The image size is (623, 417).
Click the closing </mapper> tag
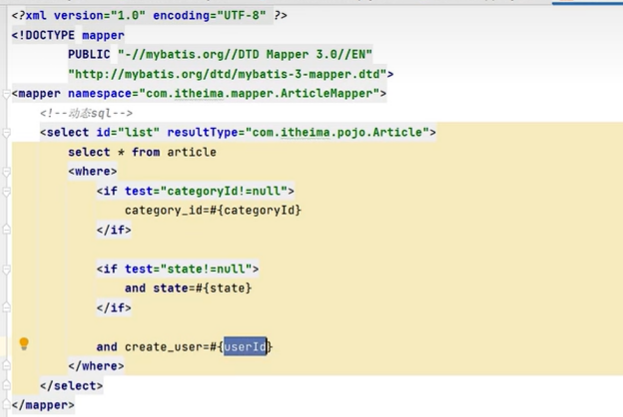pos(43,405)
